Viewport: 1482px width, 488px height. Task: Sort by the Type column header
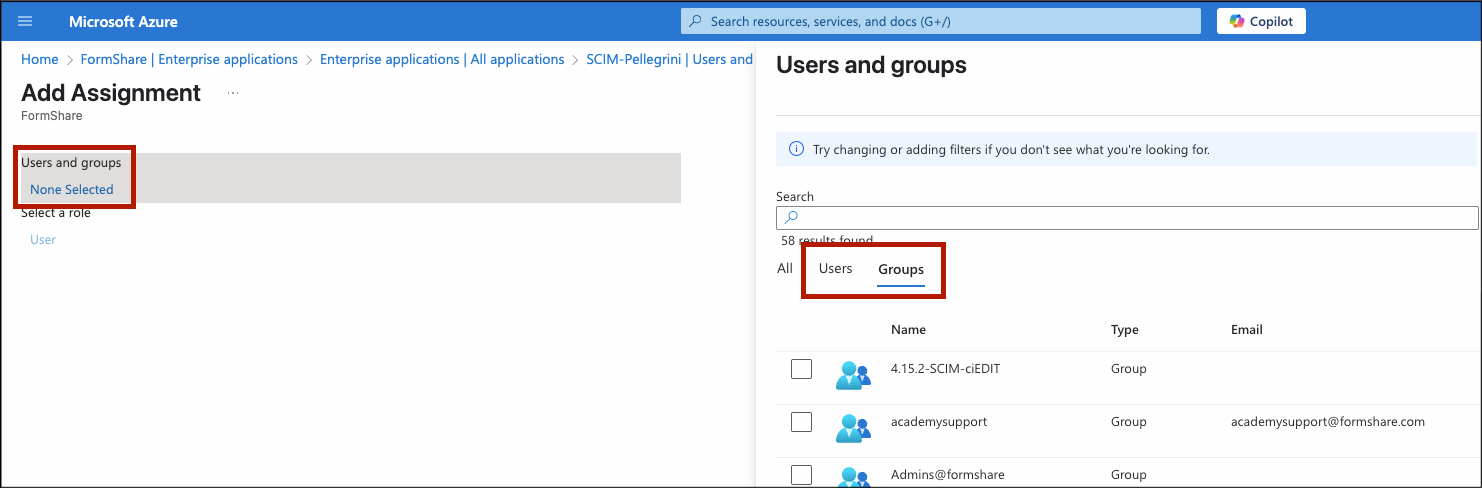coord(1125,329)
